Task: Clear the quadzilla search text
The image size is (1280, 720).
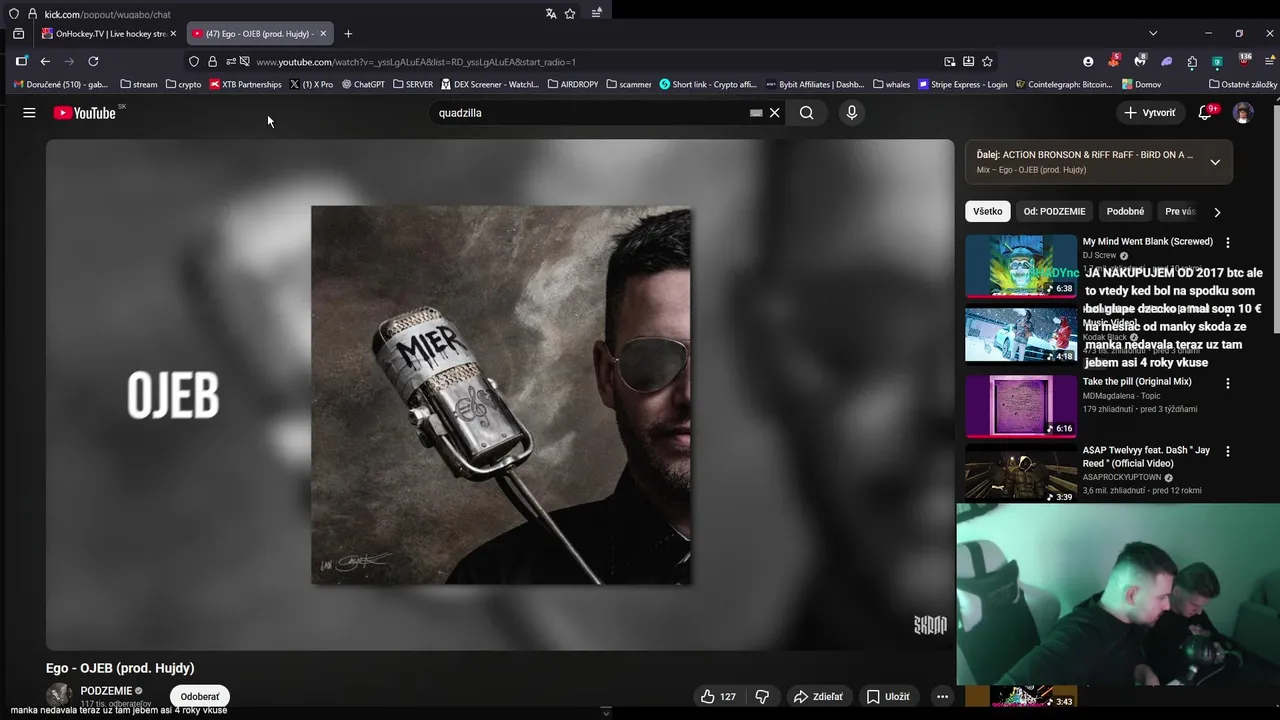Action: (x=774, y=113)
